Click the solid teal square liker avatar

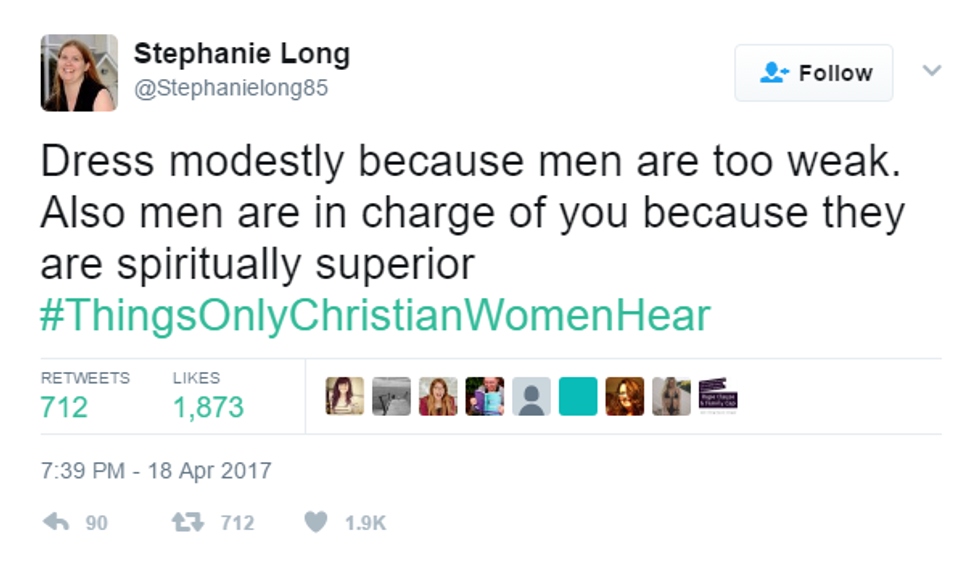(578, 396)
